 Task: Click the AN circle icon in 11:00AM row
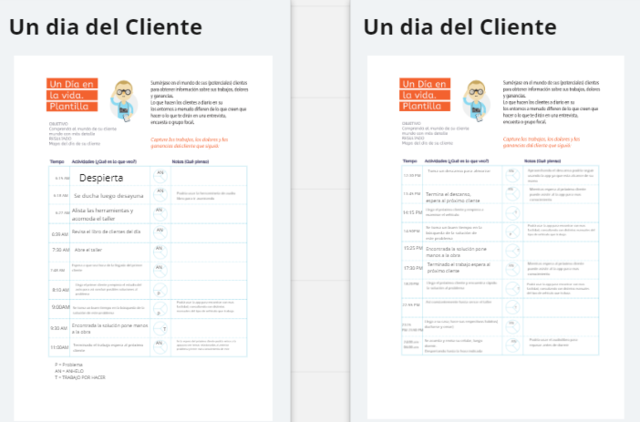coord(160,347)
